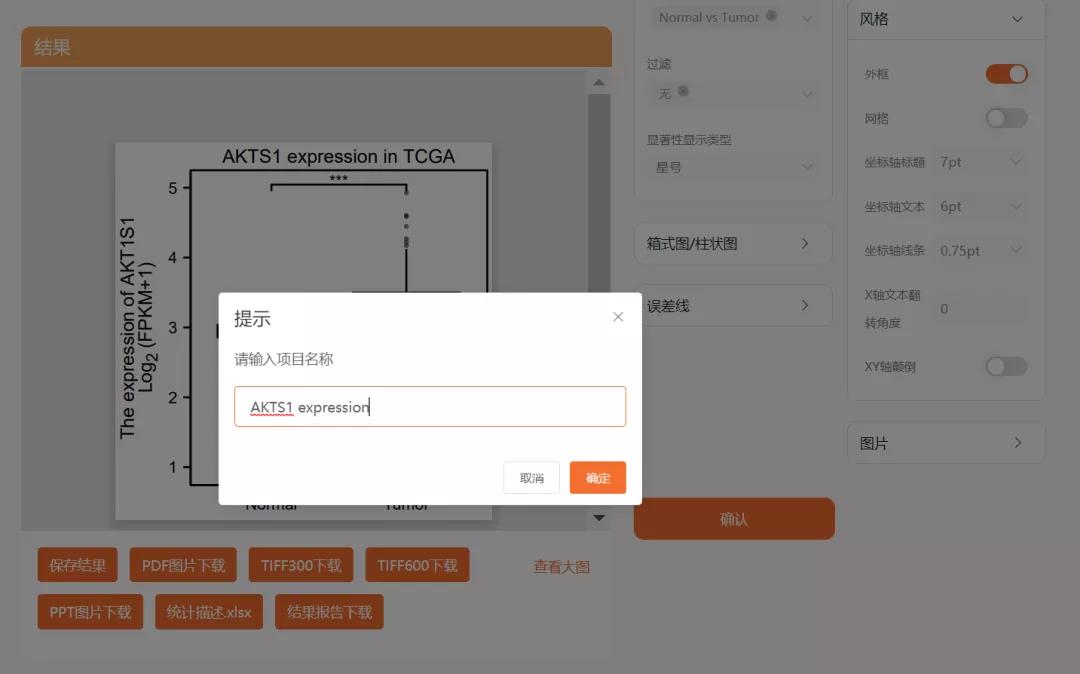Enable the XY轴颠倒 axis swap toggle

[x=1006, y=366]
